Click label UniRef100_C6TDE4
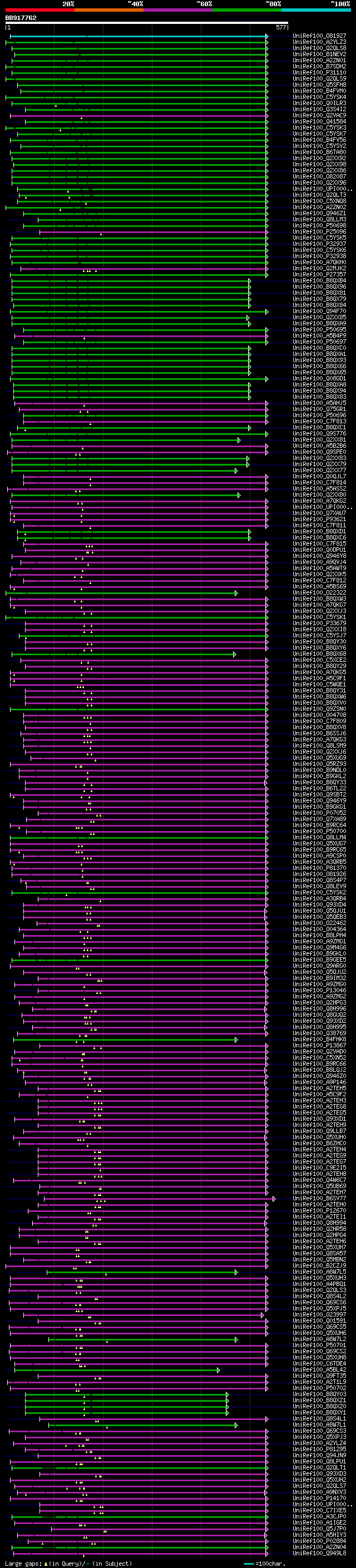Screen dimensions: 356x1568 (319, 1364)
